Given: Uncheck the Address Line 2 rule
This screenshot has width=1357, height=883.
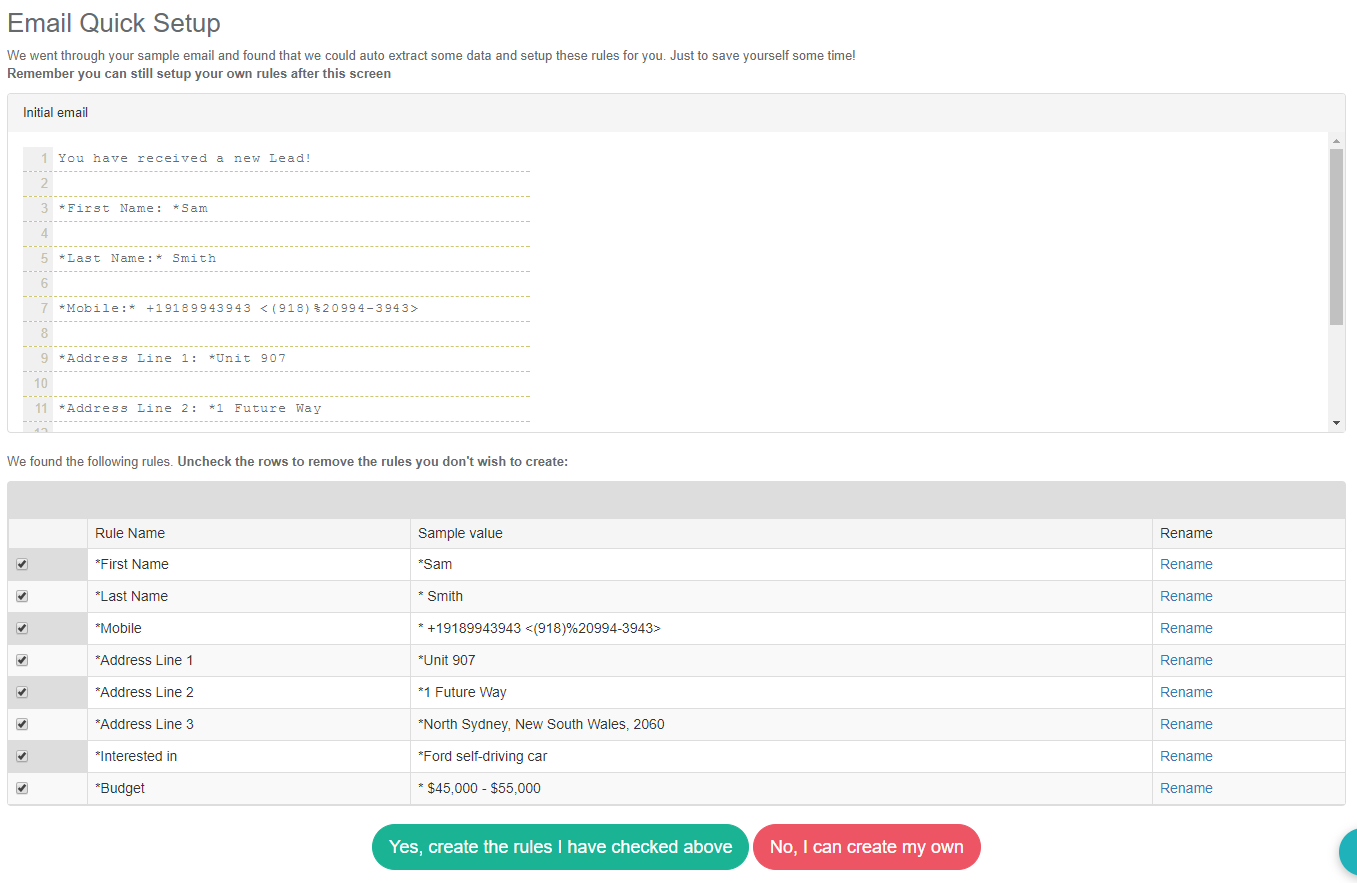Looking at the screenshot, I should tap(22, 692).
